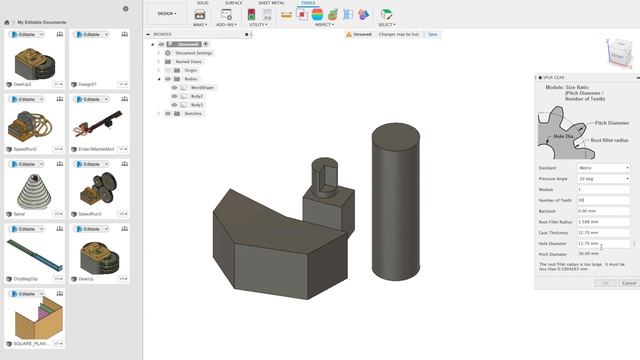Click share icon on Design01 card

coord(124,34)
